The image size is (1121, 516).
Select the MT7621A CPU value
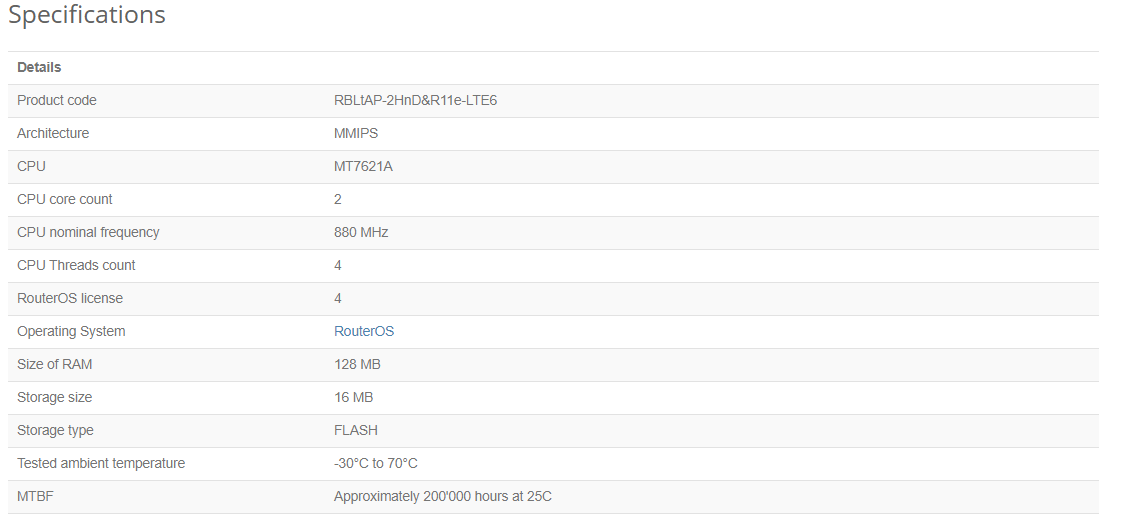(363, 167)
